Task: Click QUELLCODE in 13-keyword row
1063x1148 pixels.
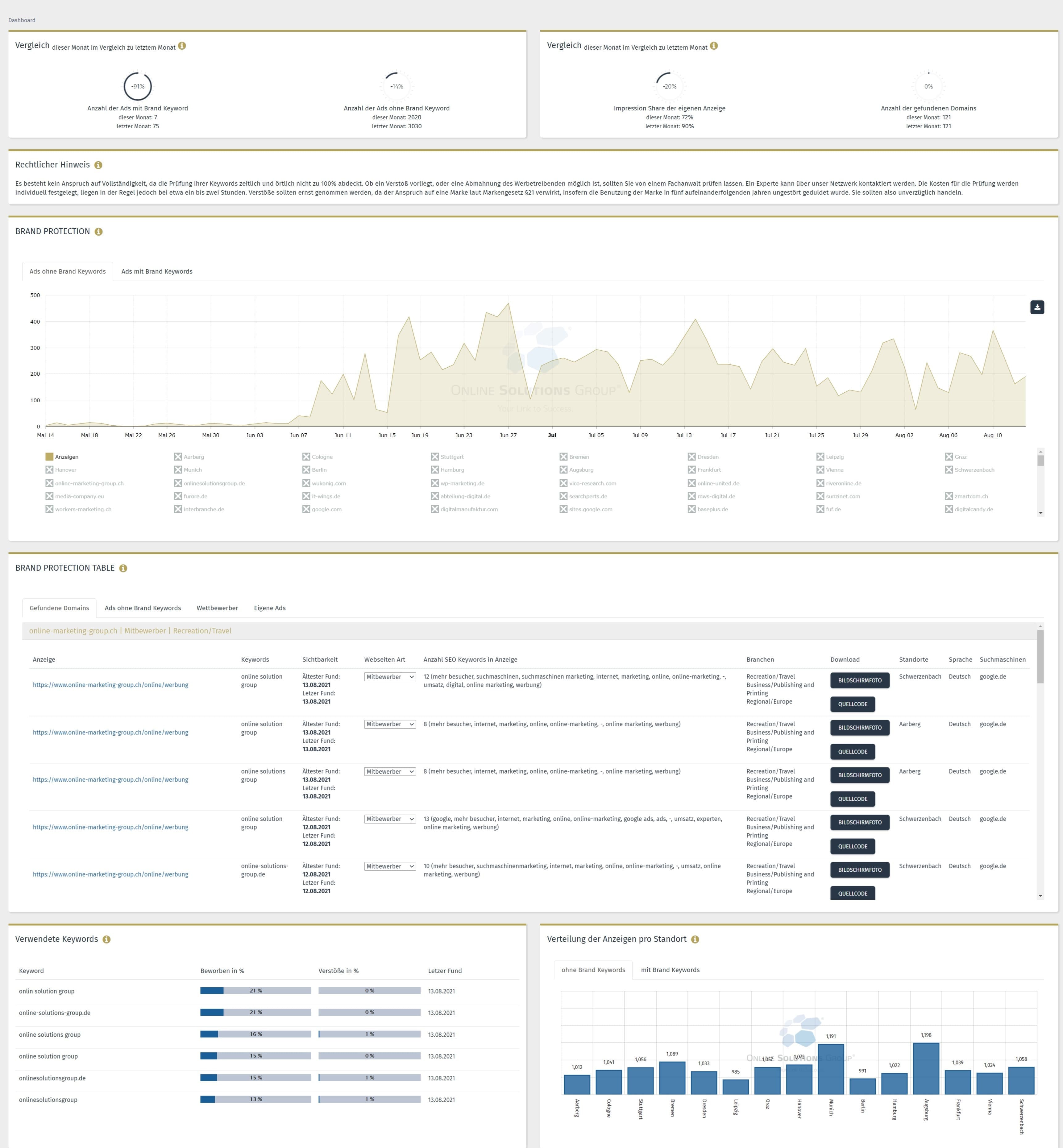Action: click(x=853, y=846)
